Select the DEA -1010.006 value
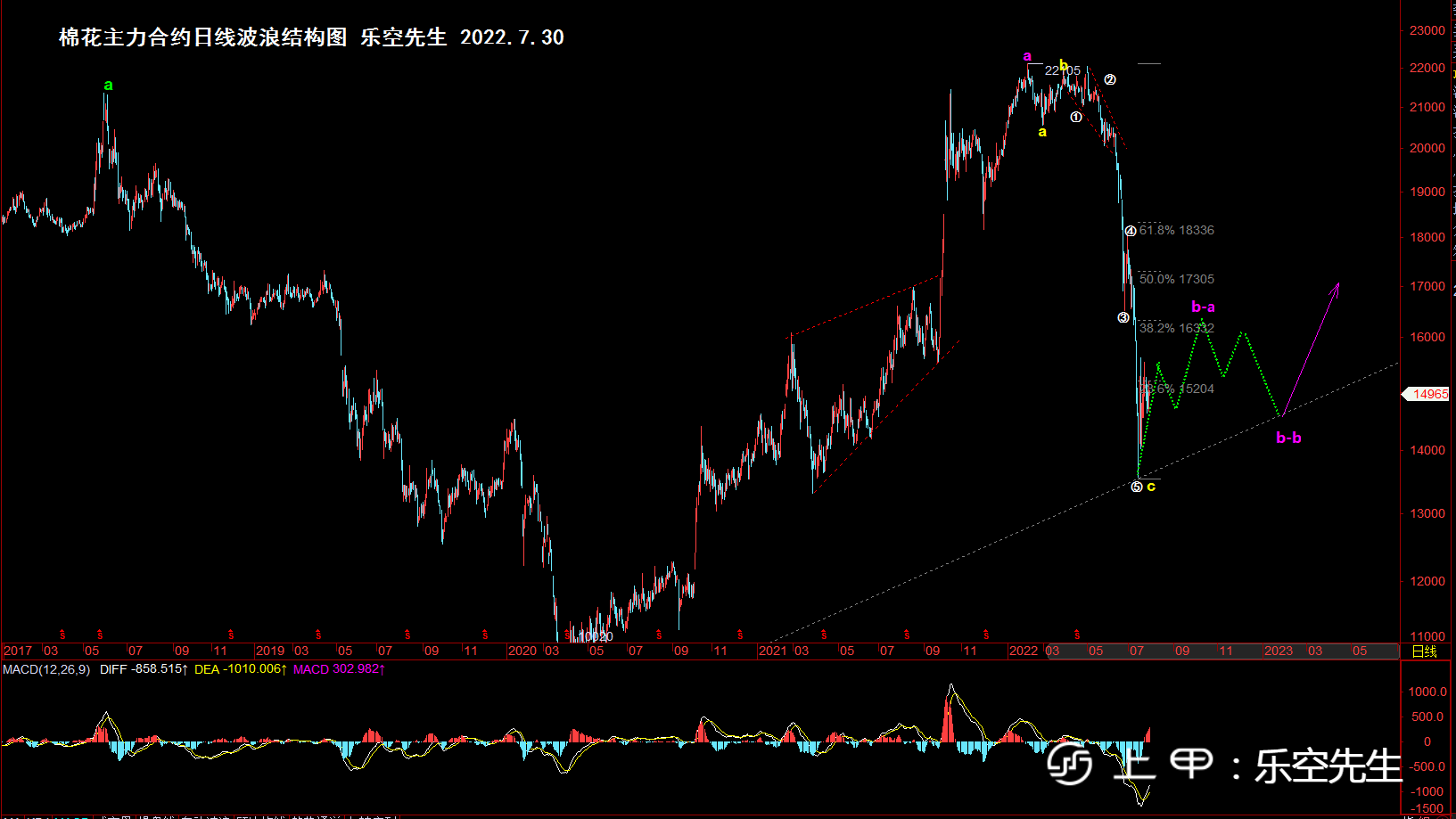Screen dimensions: 1456x819 (x=240, y=669)
